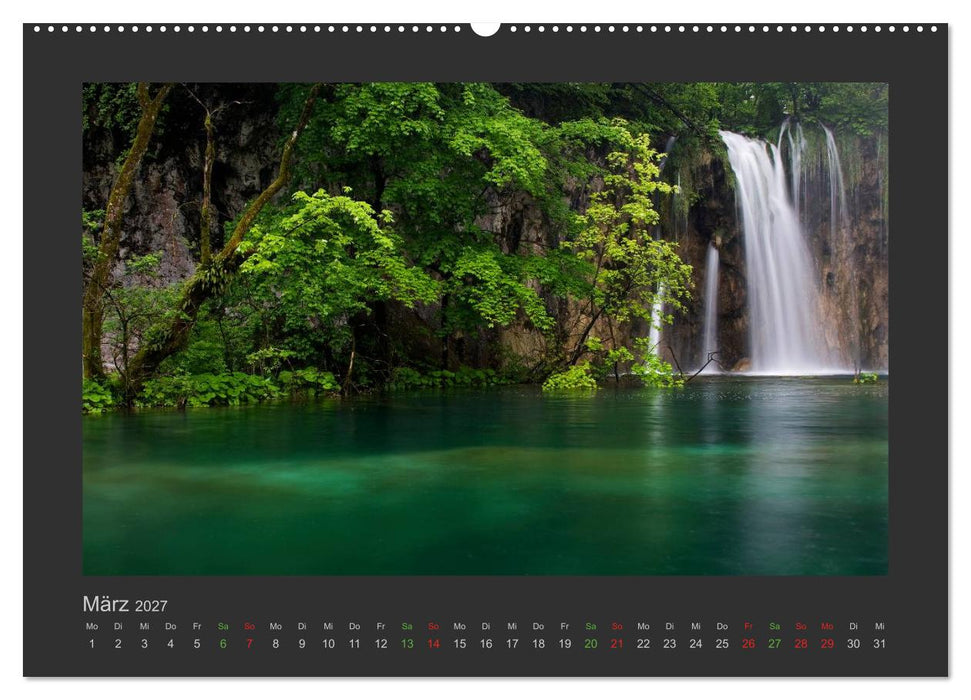Select date 19 in the calendar row
971x700 pixels.
point(565,644)
